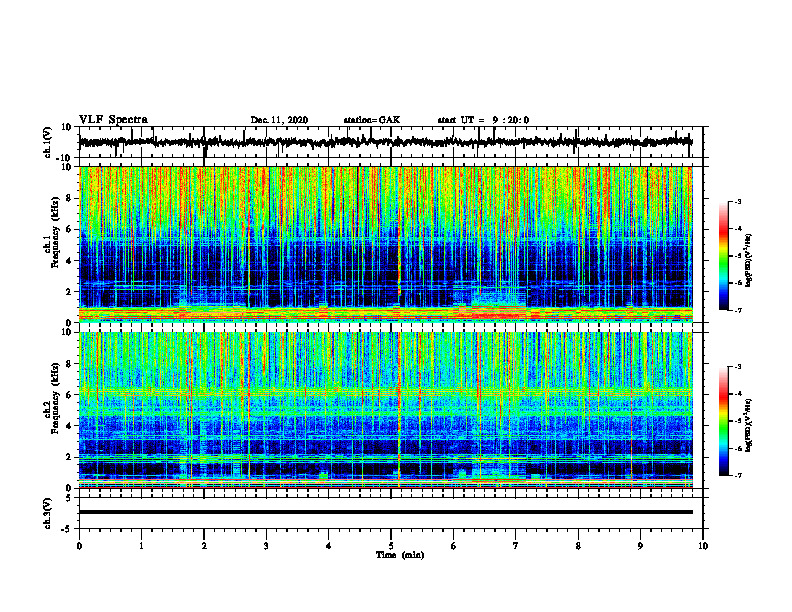Click the "station=GAK" label

[372, 120]
